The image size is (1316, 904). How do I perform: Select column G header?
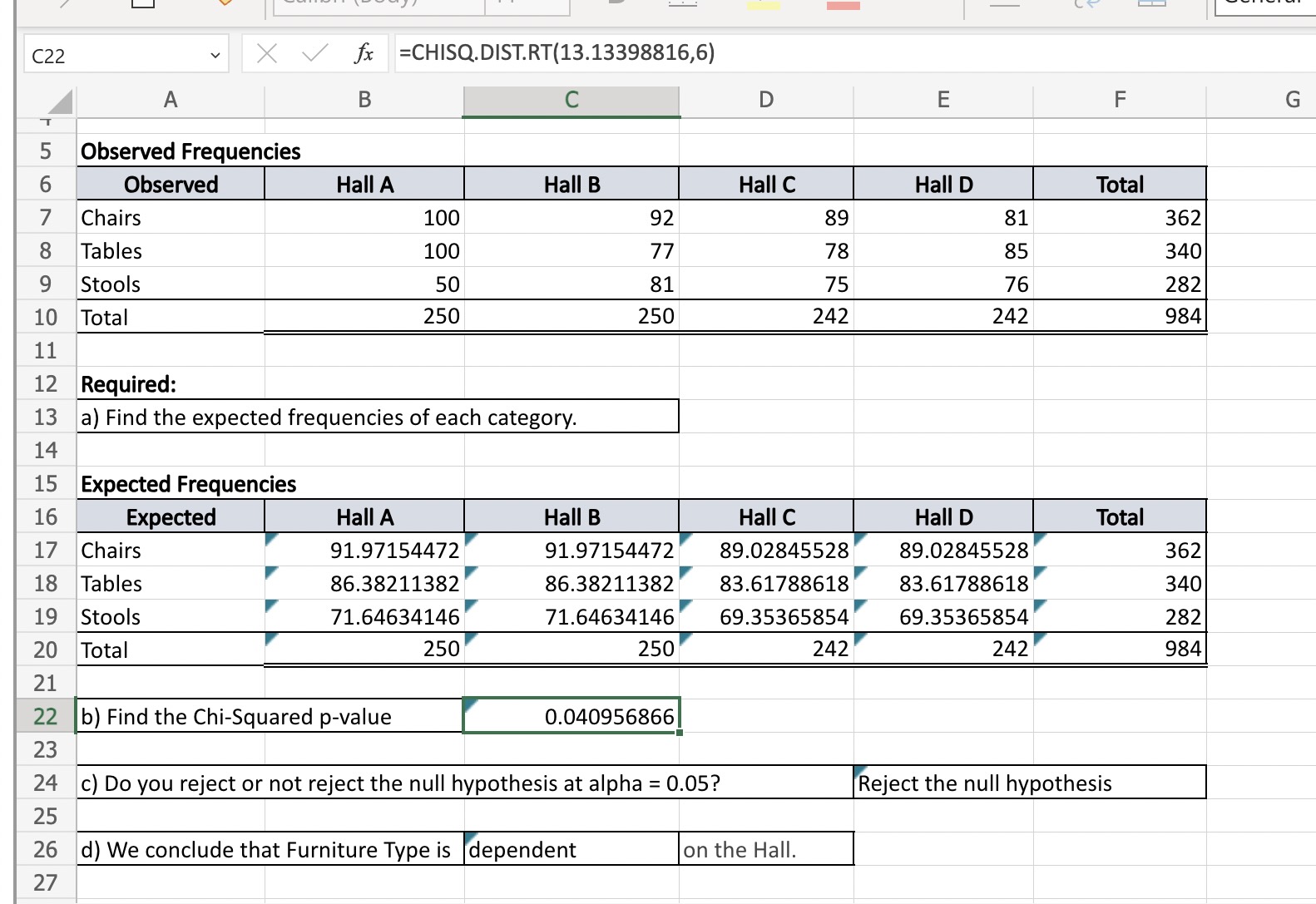(x=1292, y=101)
